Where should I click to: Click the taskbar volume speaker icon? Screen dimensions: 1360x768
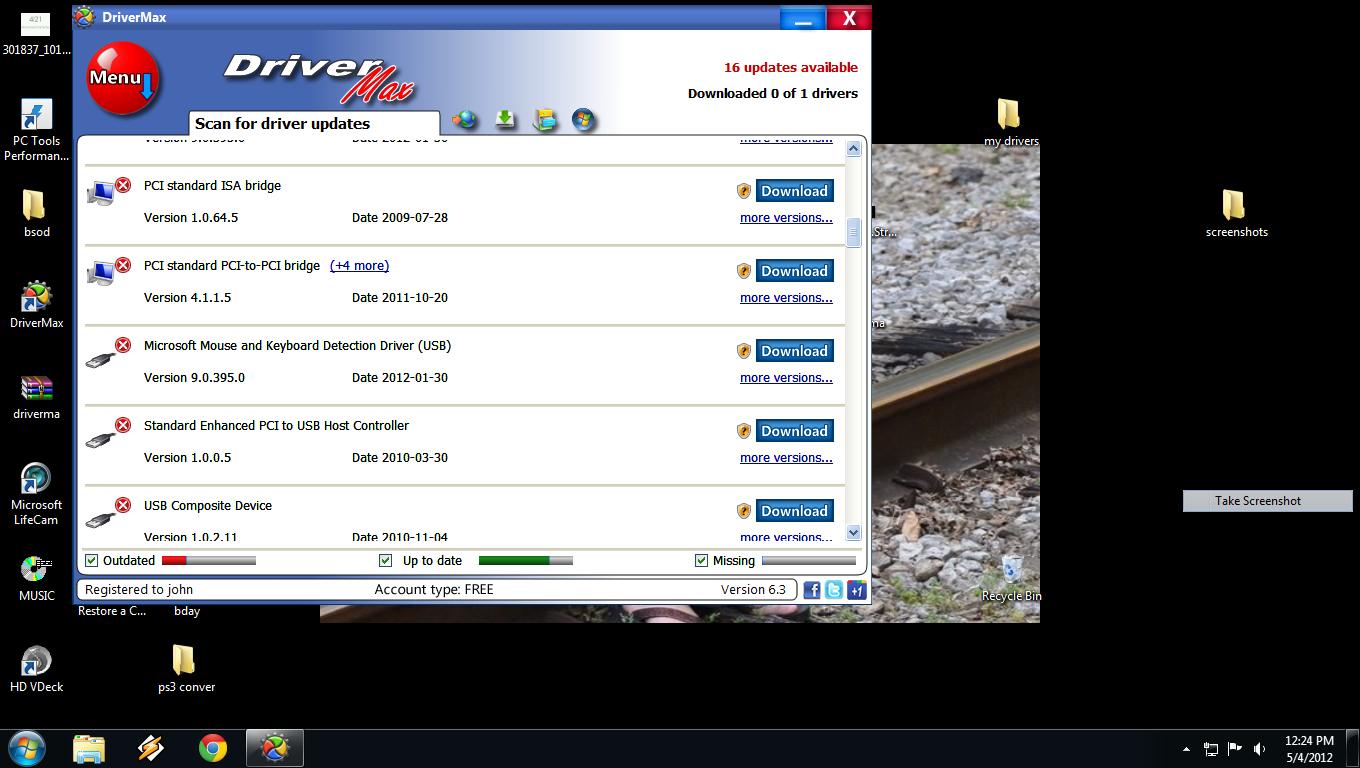(1259, 748)
